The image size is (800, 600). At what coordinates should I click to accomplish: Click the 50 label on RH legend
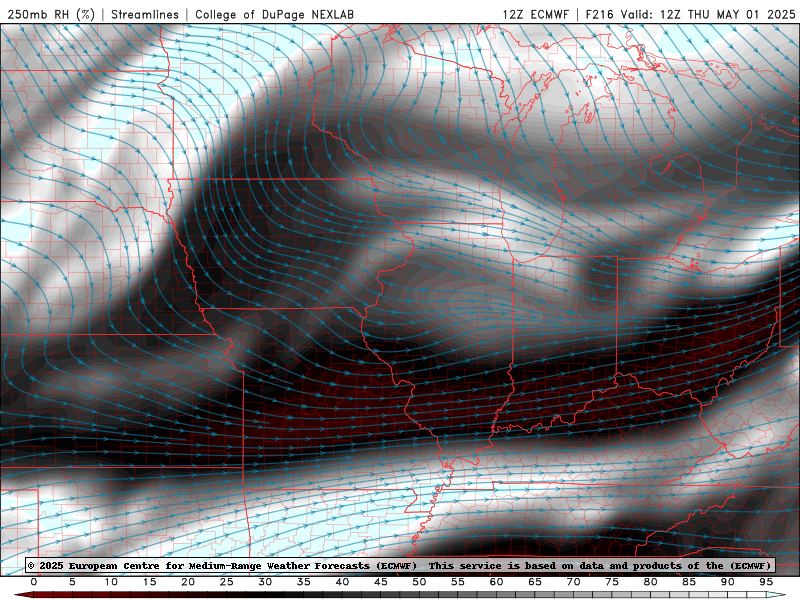(x=419, y=582)
